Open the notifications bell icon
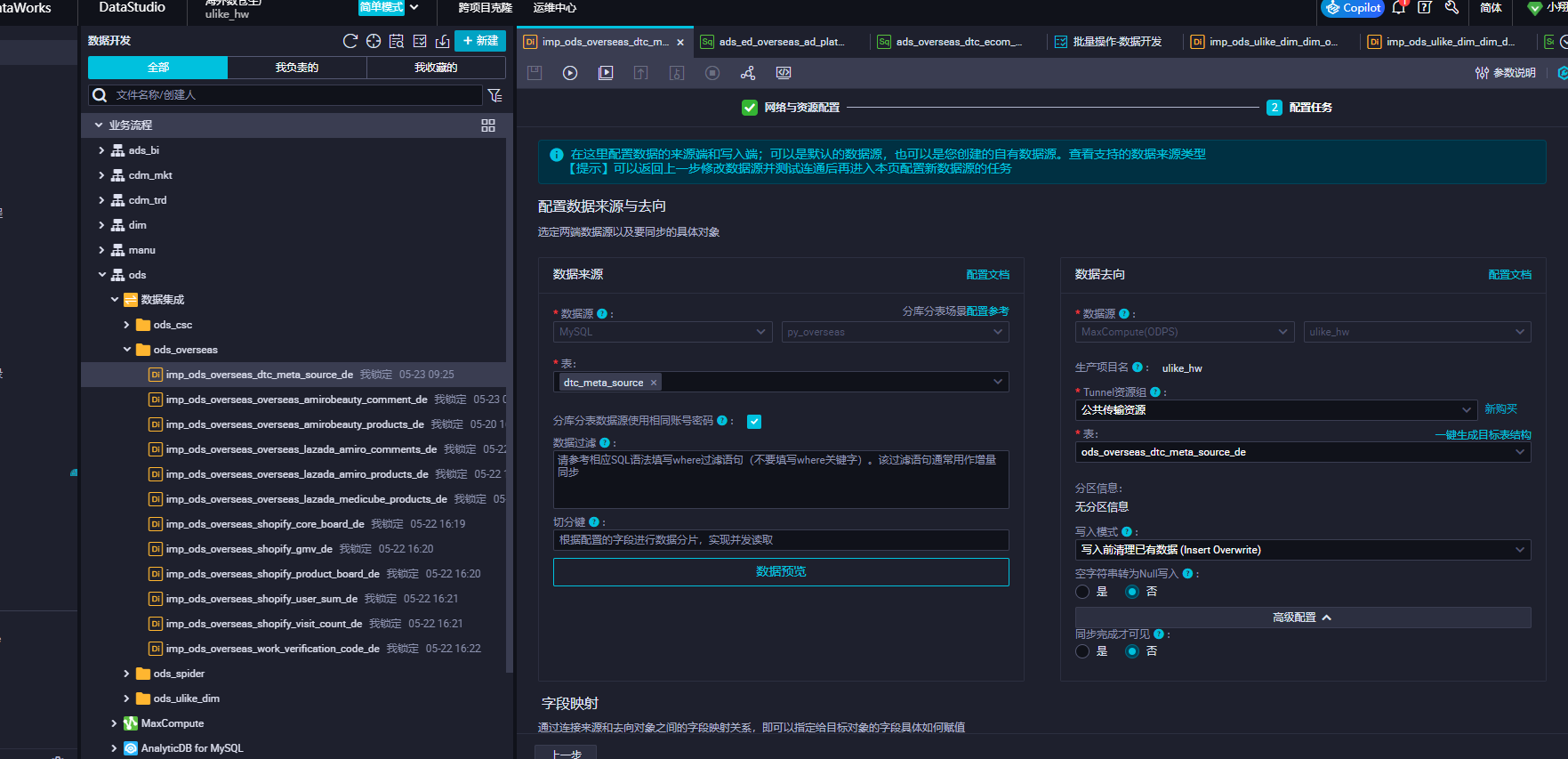This screenshot has height=759, width=1568. 1399,8
